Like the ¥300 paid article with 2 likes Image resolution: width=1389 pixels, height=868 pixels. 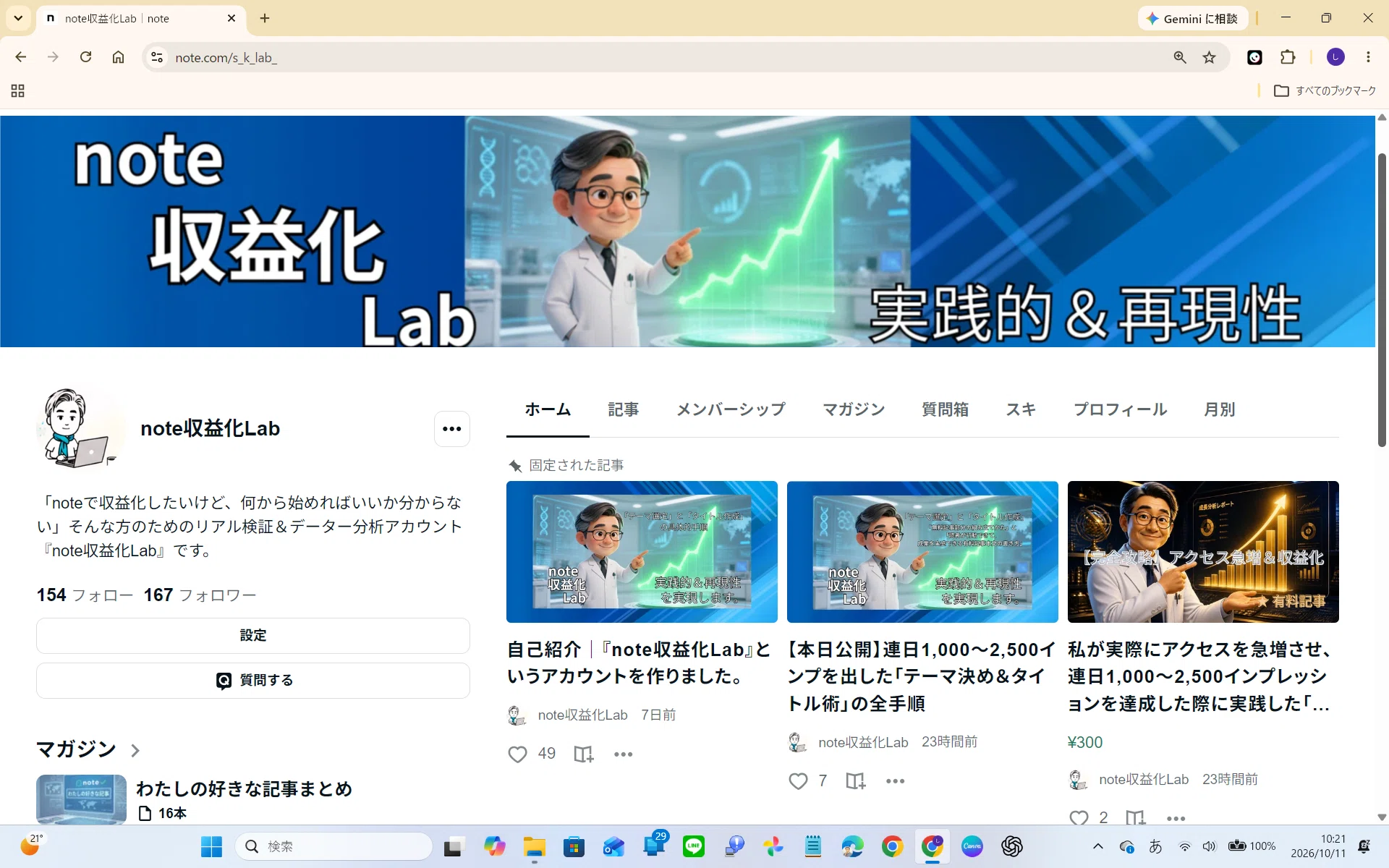1079,818
